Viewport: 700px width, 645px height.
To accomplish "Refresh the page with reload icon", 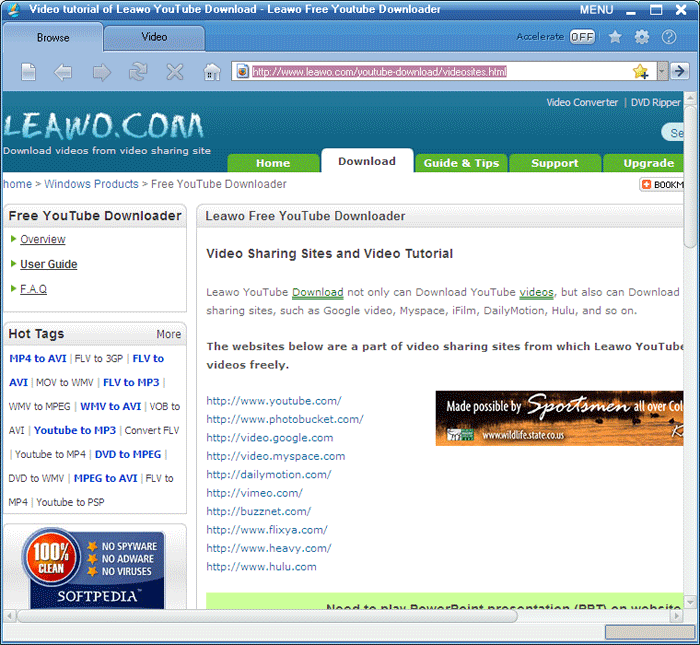I will click(138, 72).
